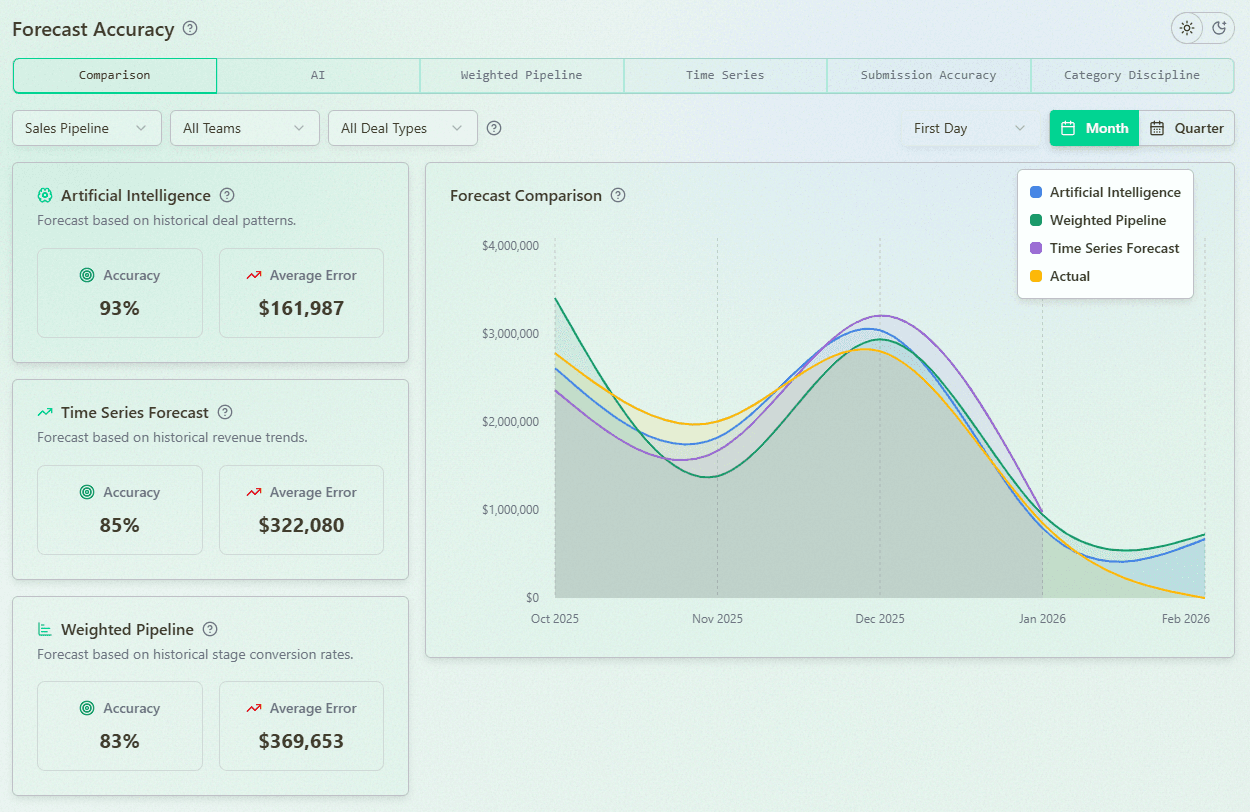1250x812 pixels.
Task: Click the question mark beside Forecast Comparison
Action: (x=618, y=195)
